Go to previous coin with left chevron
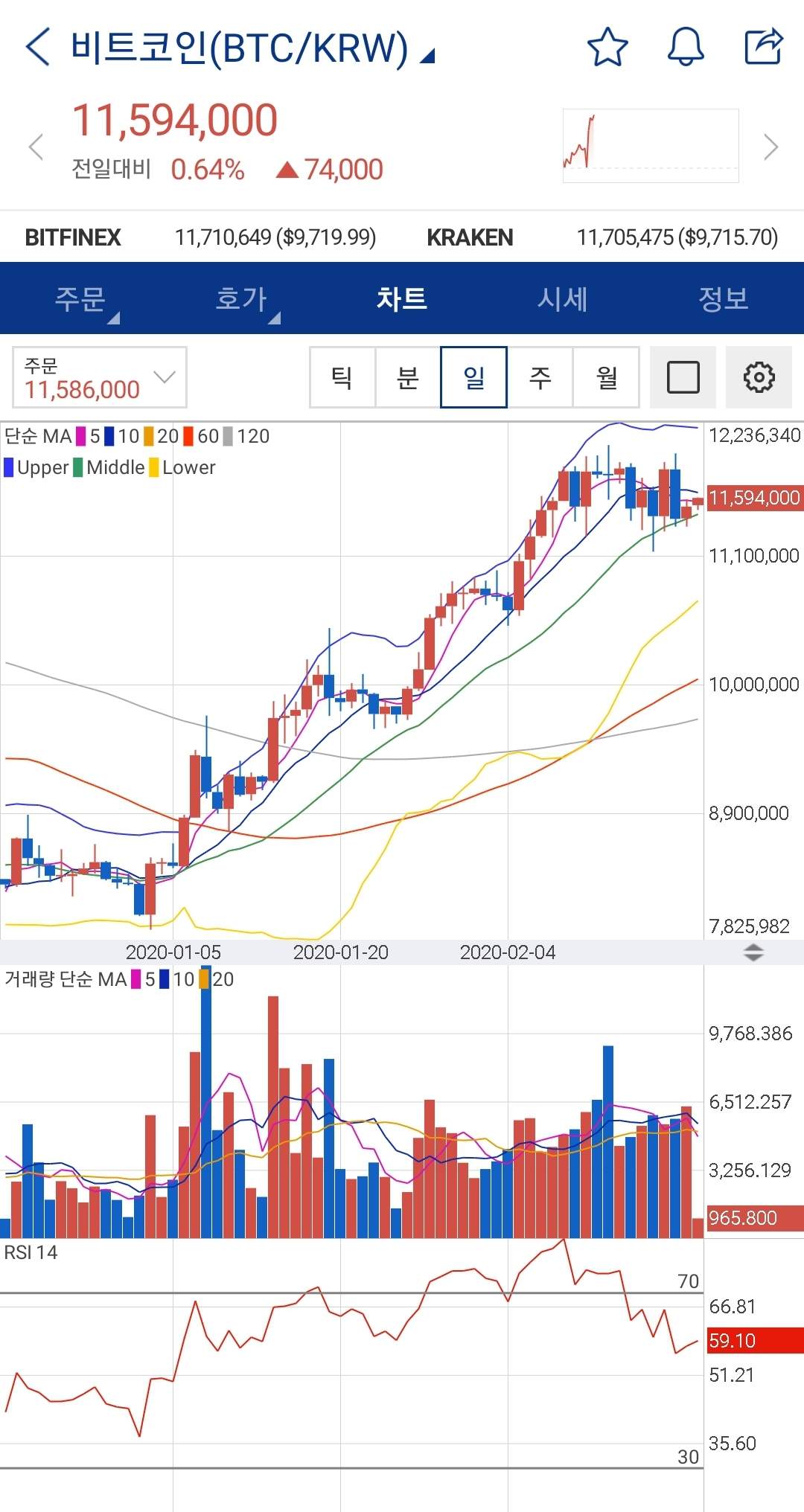This screenshot has height=1512, width=804. click(x=36, y=147)
